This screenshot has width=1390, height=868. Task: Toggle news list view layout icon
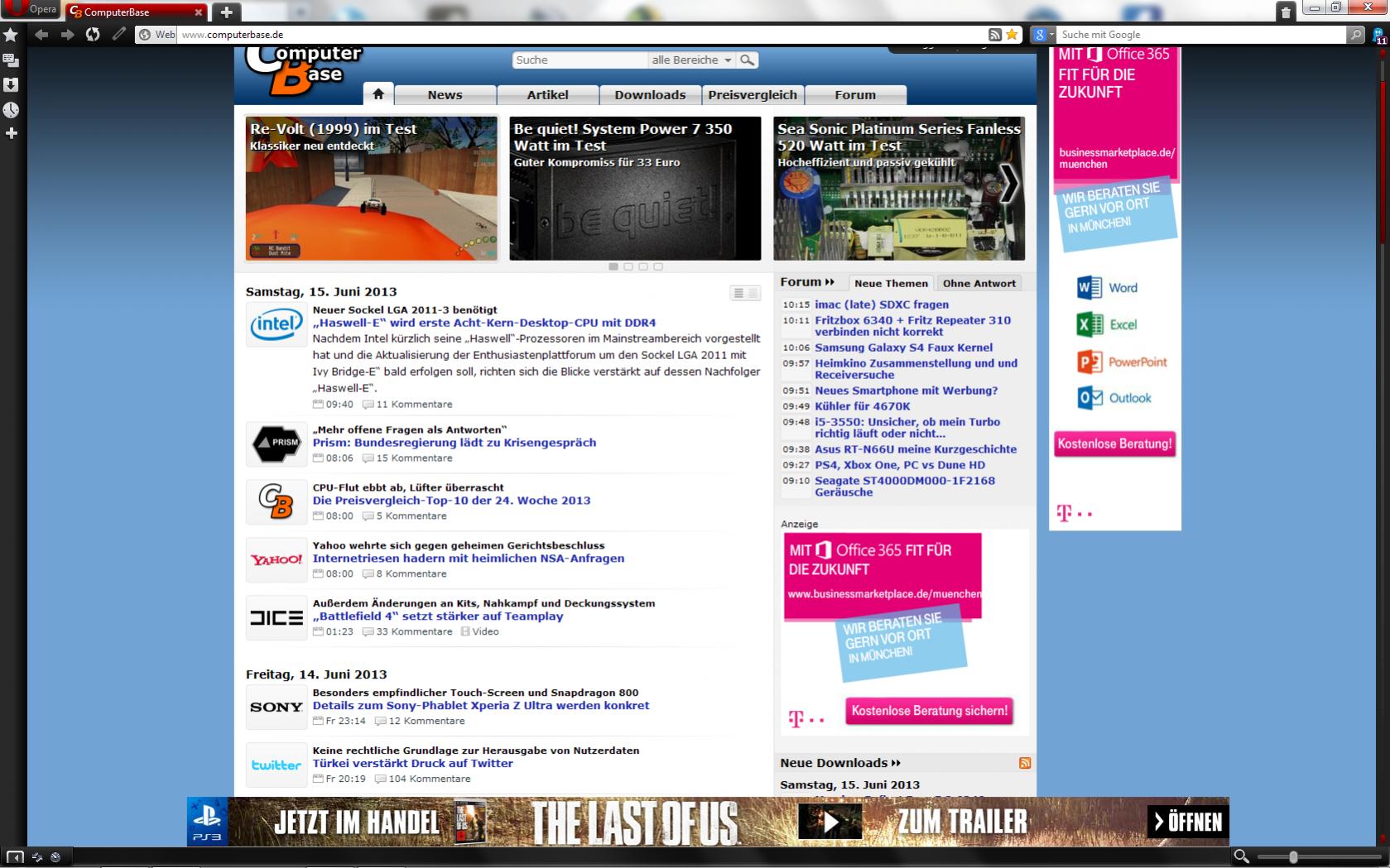pos(745,293)
